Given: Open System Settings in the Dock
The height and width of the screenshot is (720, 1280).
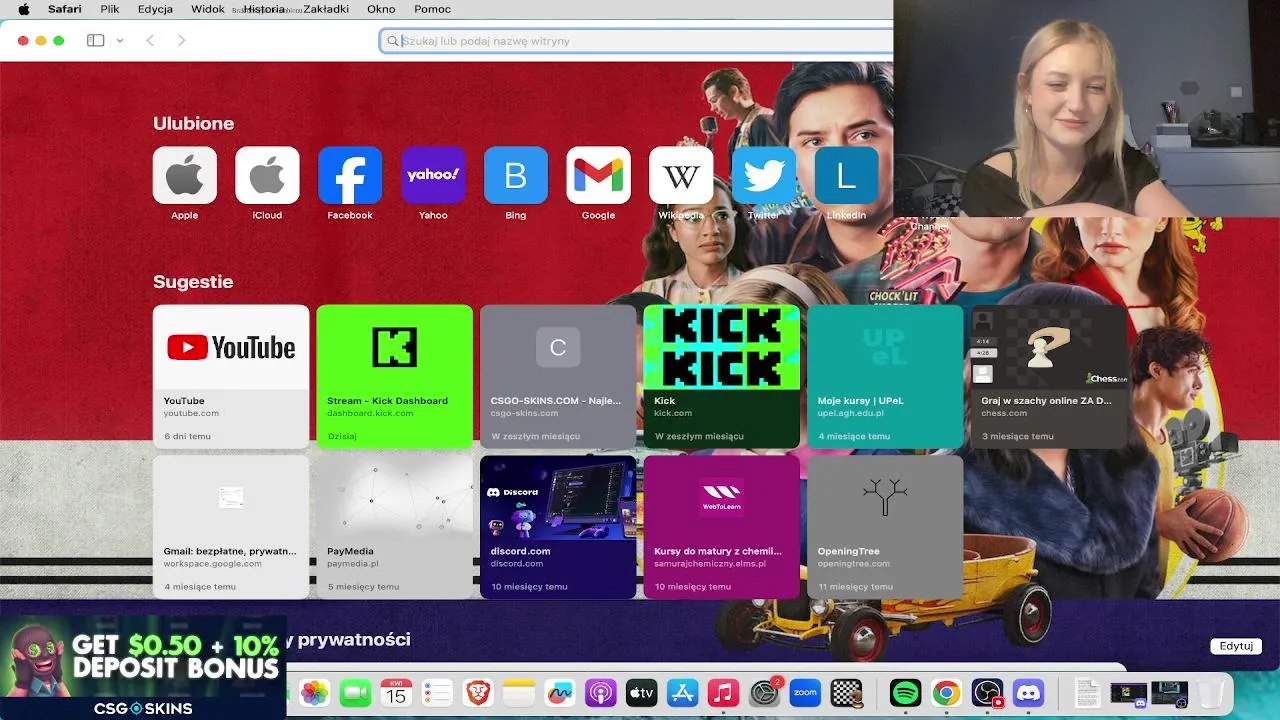Looking at the screenshot, I should click(x=764, y=693).
